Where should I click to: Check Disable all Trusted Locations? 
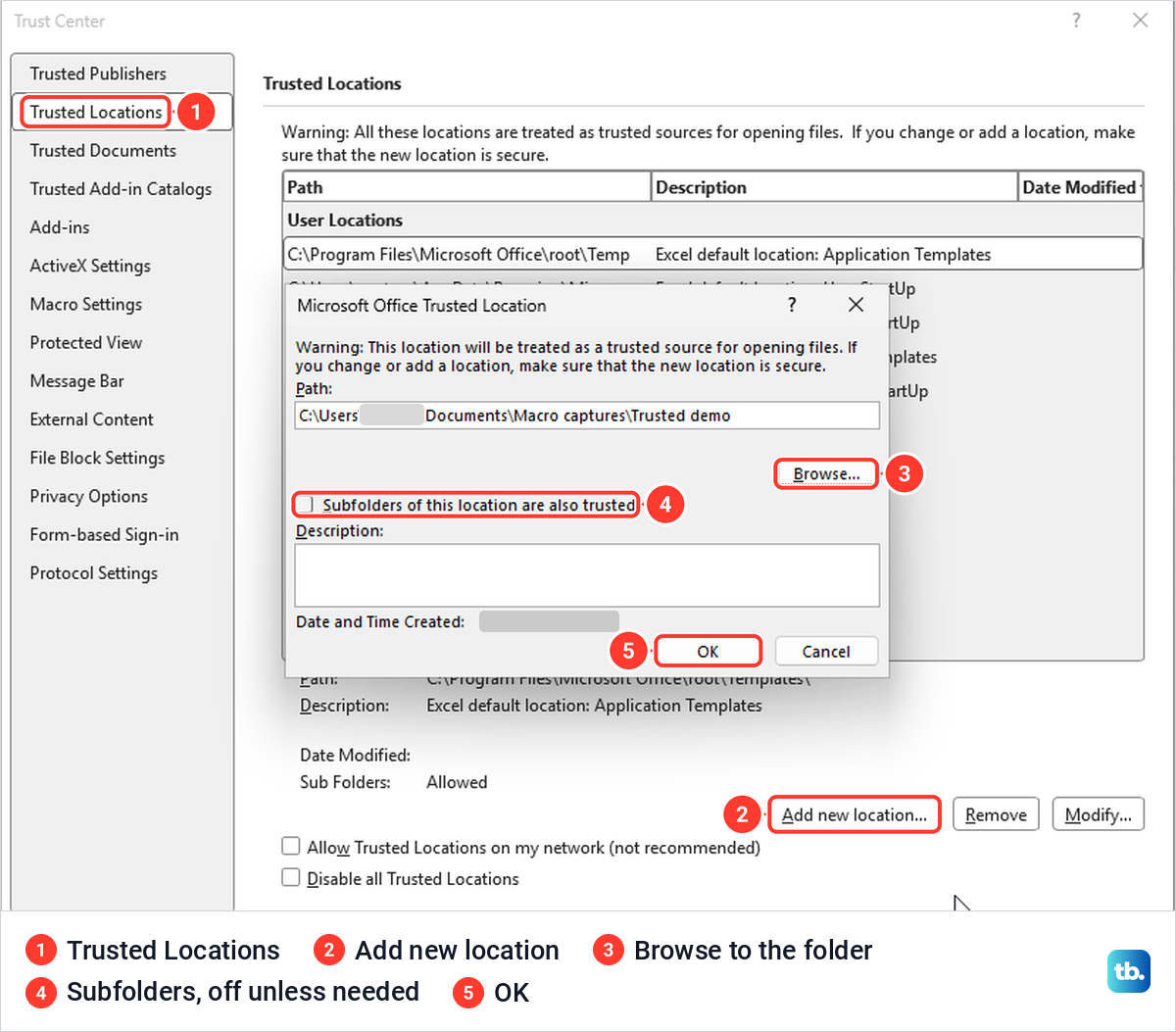click(291, 877)
